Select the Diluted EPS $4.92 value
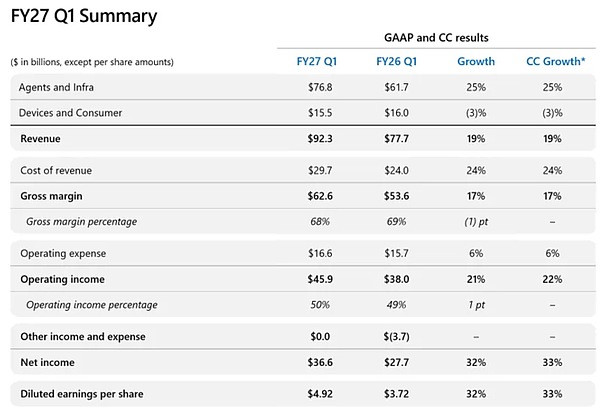600x412 pixels. click(x=320, y=394)
